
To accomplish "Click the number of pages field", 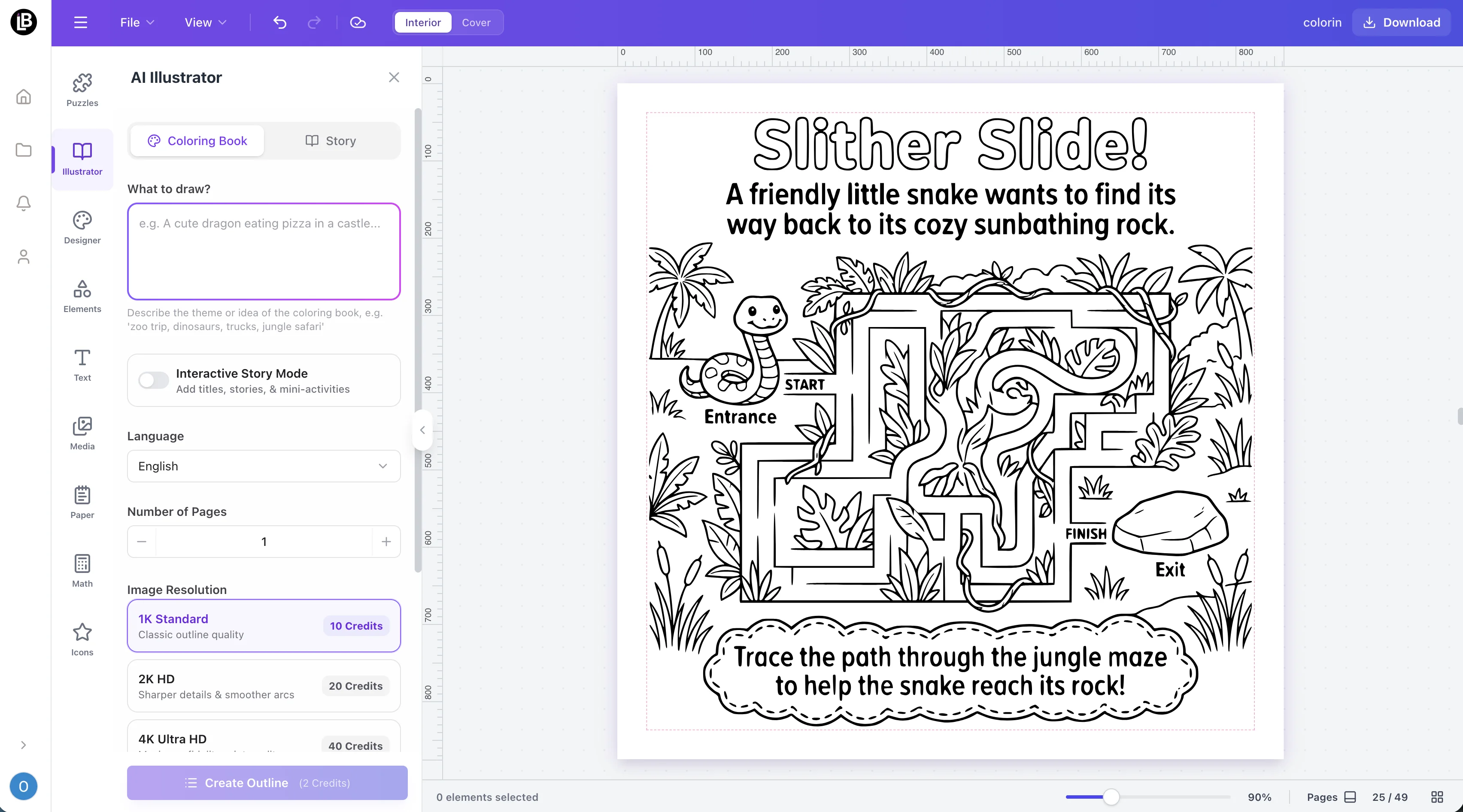I will (264, 542).
